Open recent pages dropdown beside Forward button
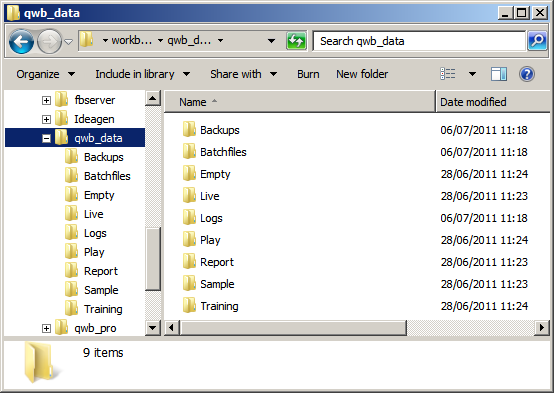 69,42
